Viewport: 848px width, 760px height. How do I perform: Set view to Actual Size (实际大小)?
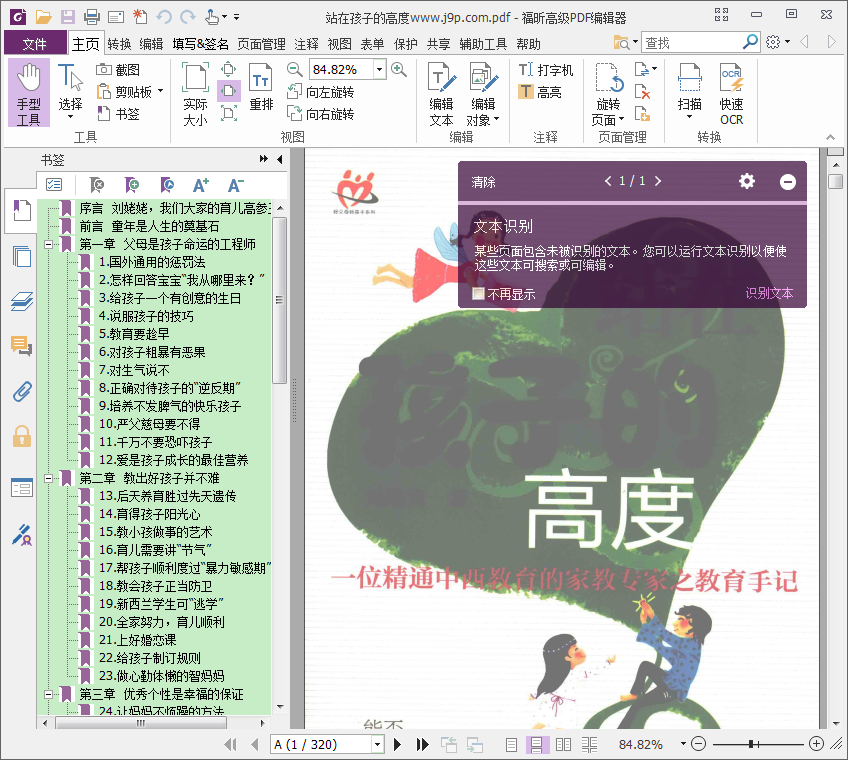[x=195, y=94]
